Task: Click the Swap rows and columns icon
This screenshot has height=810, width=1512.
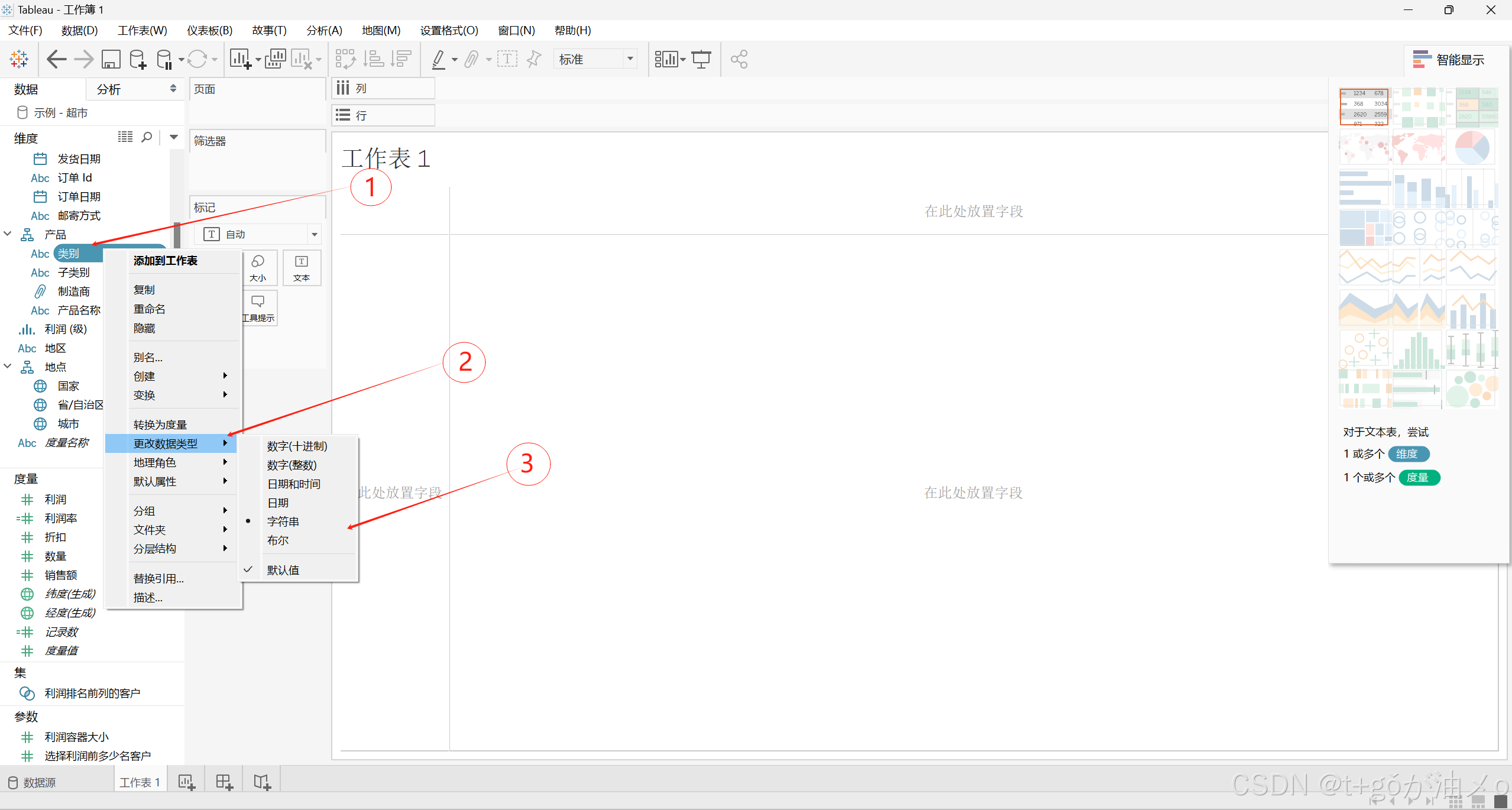Action: (x=345, y=59)
